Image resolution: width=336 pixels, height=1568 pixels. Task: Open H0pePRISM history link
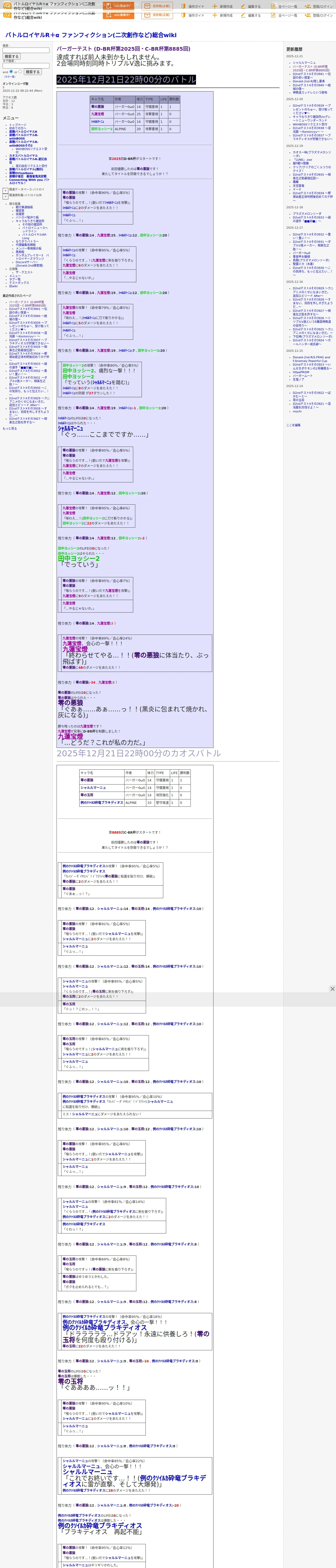point(301,372)
